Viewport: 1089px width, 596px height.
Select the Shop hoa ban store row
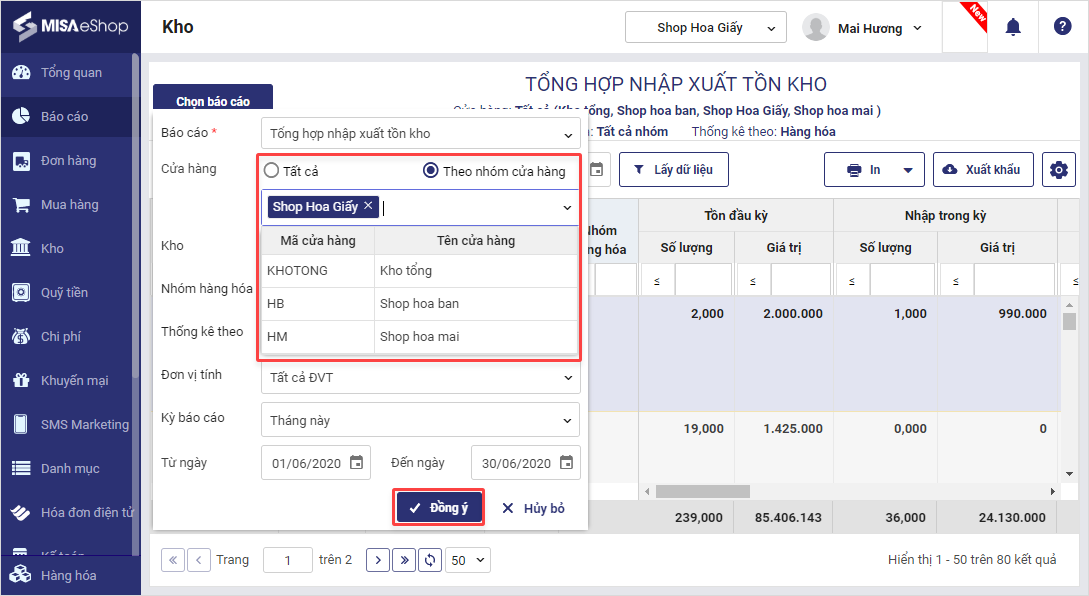click(x=419, y=304)
